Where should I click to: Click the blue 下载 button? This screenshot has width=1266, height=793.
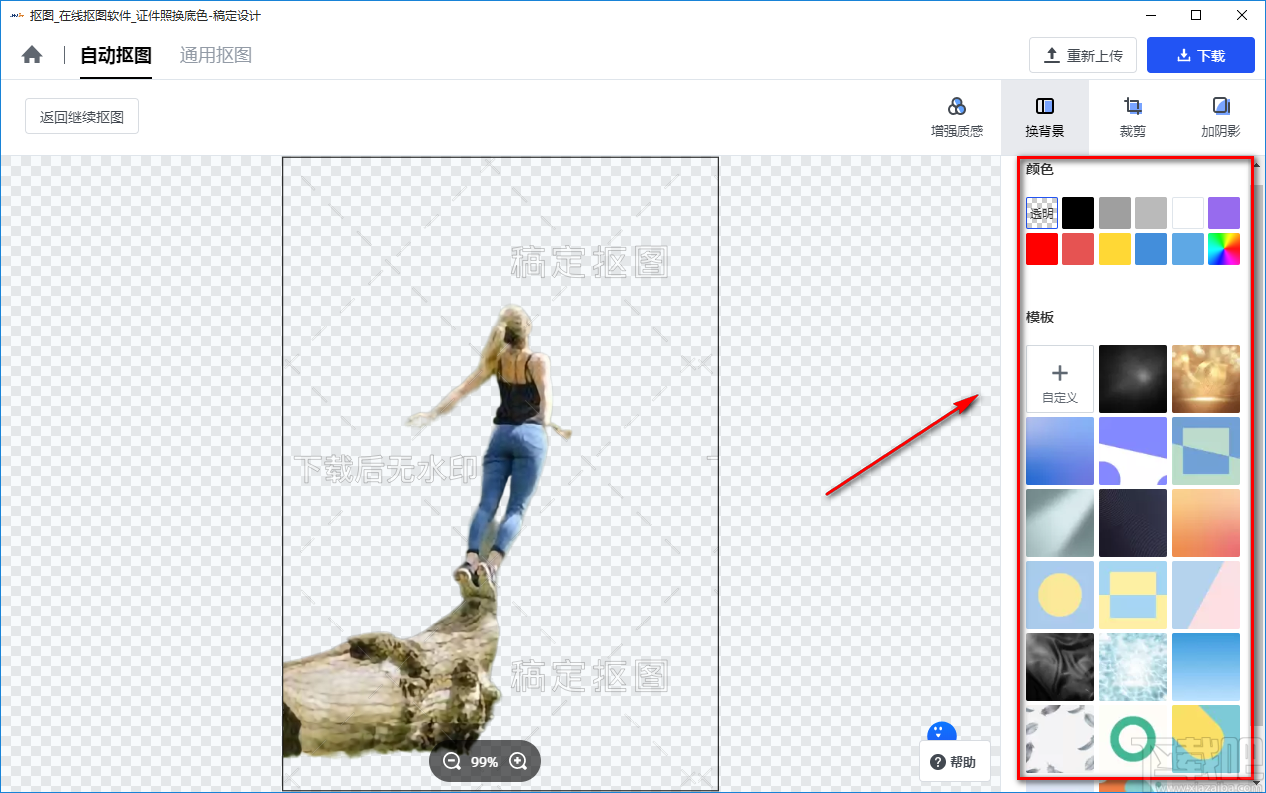[1201, 55]
